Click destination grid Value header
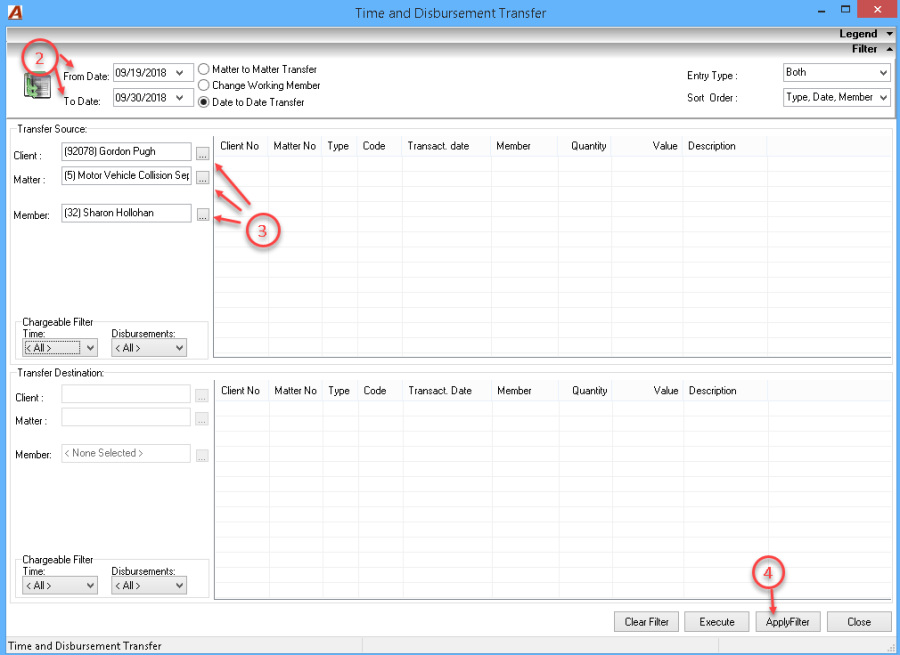The height and width of the screenshot is (655, 900). [x=647, y=390]
